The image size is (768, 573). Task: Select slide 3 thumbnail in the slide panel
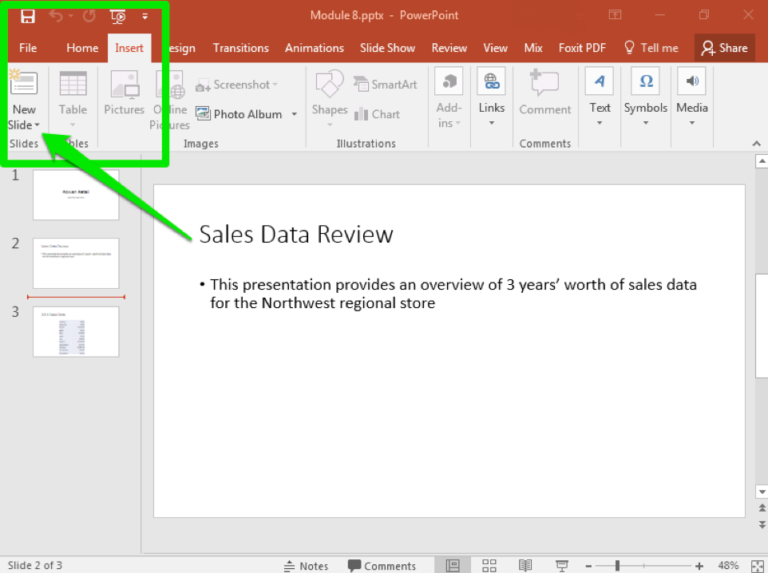pos(75,331)
